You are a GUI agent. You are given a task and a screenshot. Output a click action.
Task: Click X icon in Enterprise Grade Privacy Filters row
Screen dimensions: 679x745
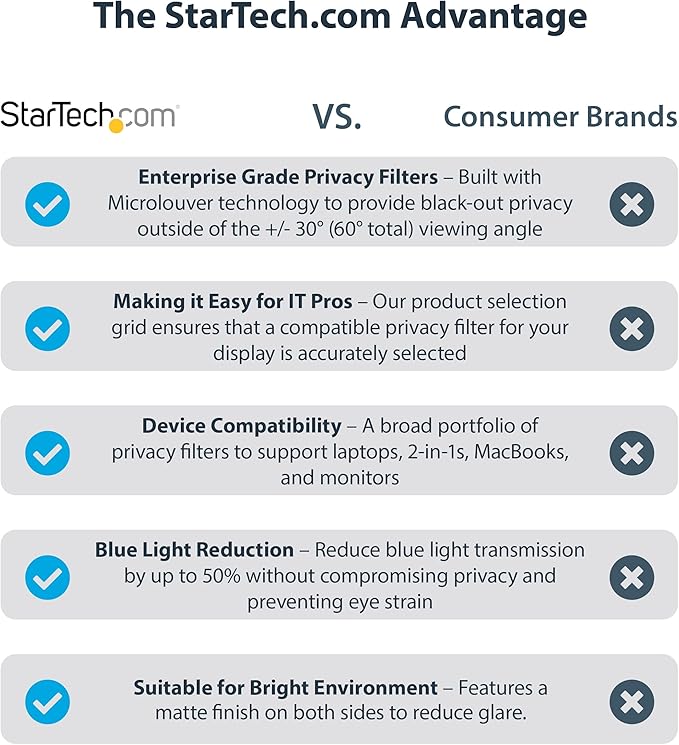click(x=631, y=204)
